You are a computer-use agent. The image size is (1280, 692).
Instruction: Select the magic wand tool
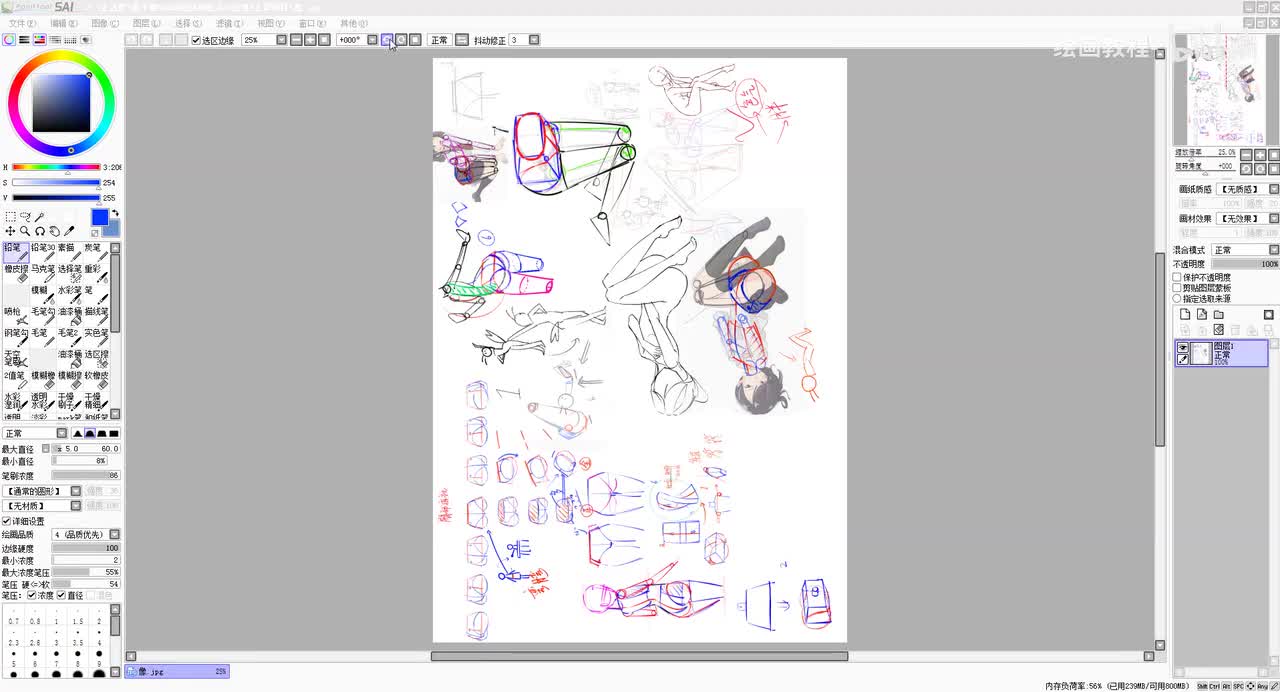[40, 217]
